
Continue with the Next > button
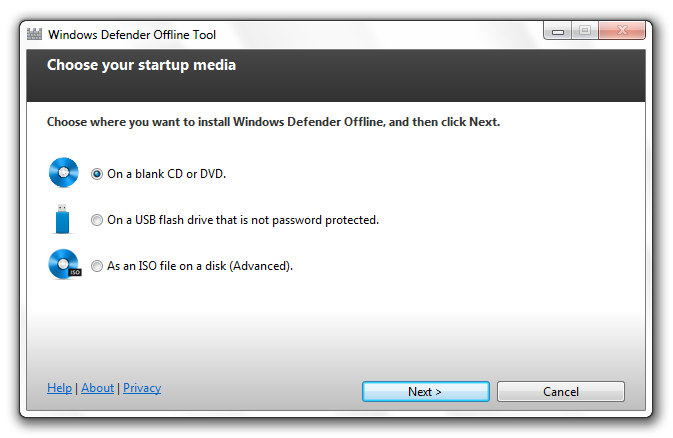426,392
